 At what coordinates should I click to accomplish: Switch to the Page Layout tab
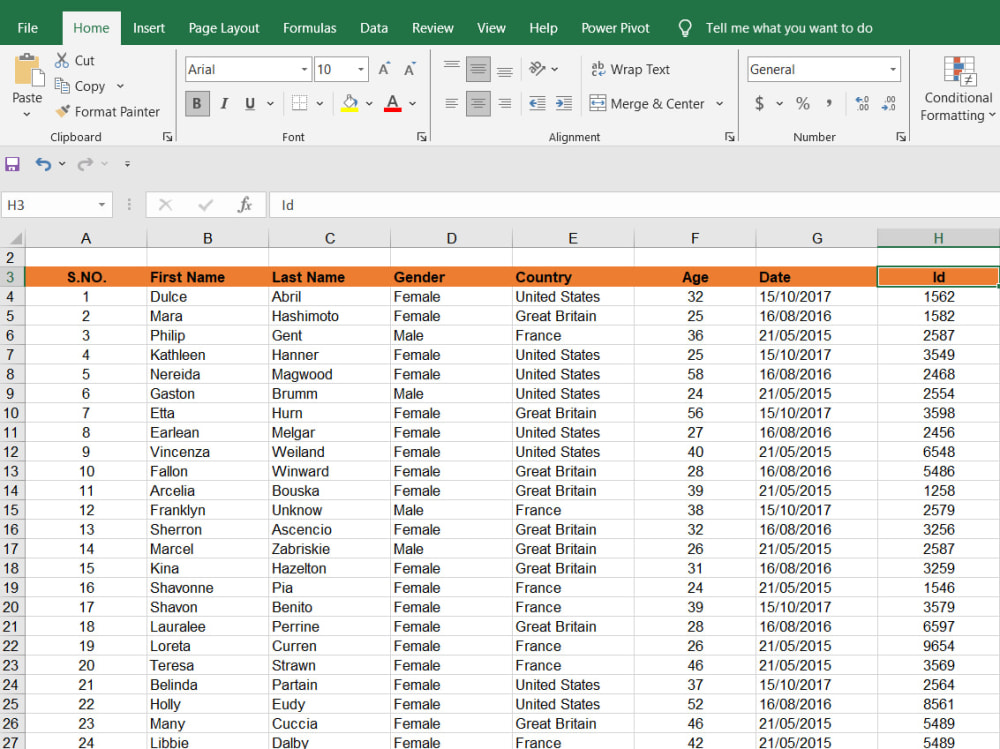coord(224,28)
